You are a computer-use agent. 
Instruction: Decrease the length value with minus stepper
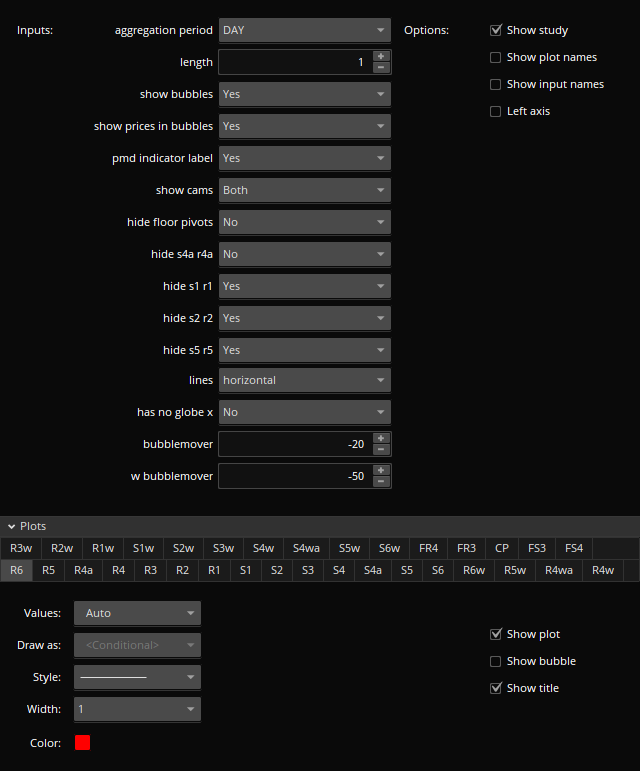381,68
